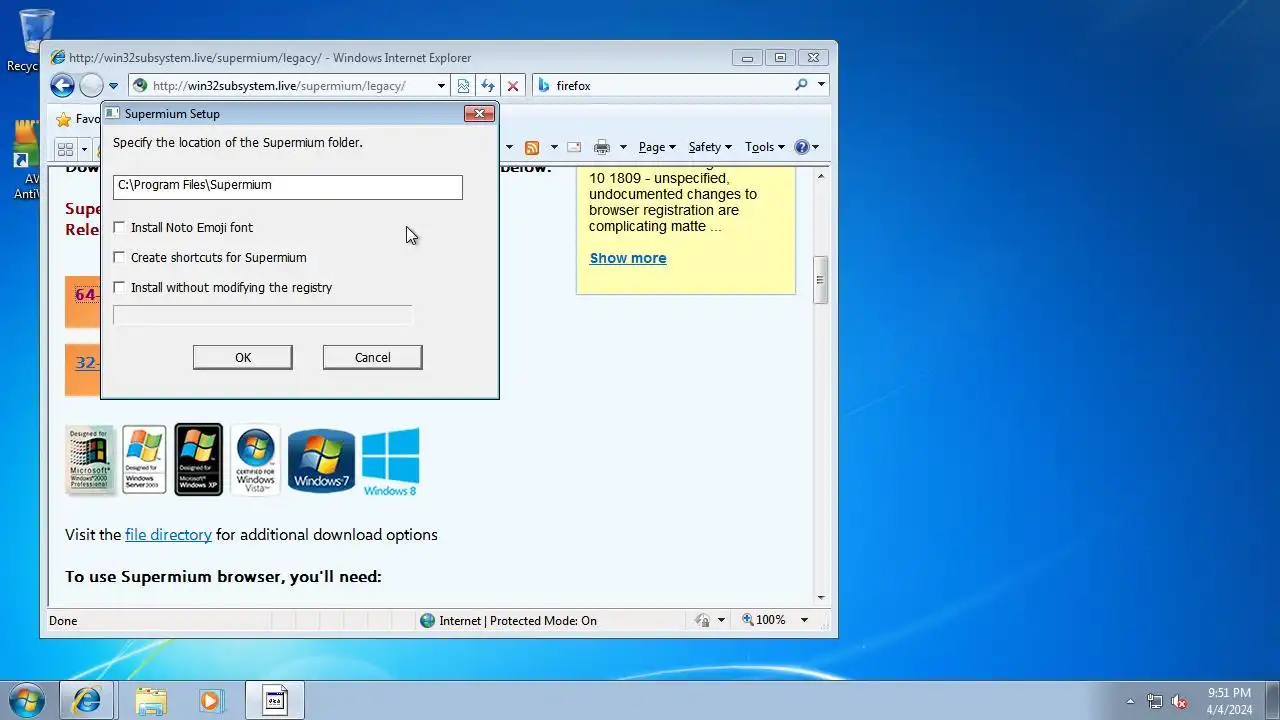
Task: Open the tab list dropdown next to Quick Tabs
Action: (85, 149)
